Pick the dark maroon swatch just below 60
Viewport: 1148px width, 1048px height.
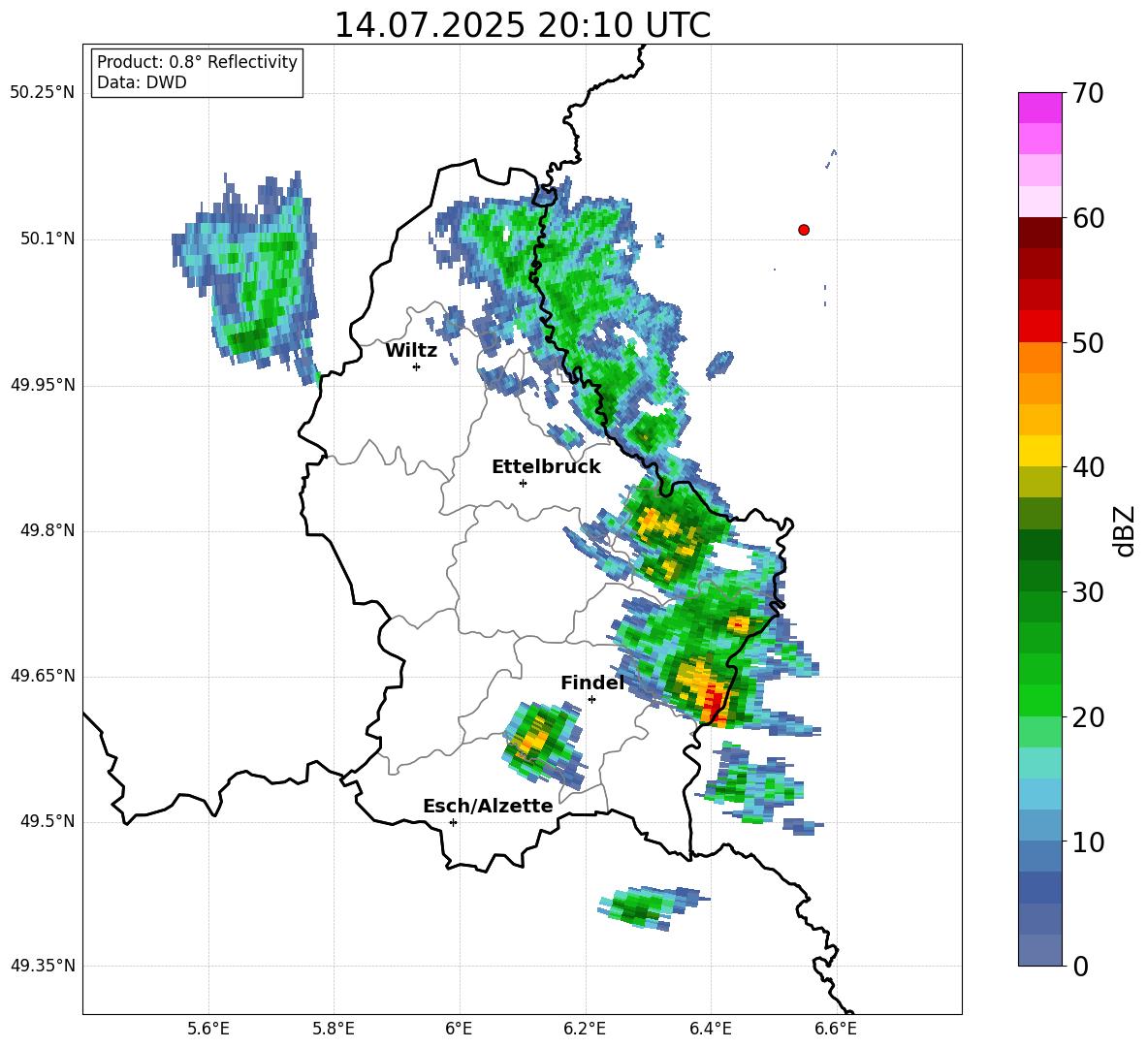tap(1039, 233)
